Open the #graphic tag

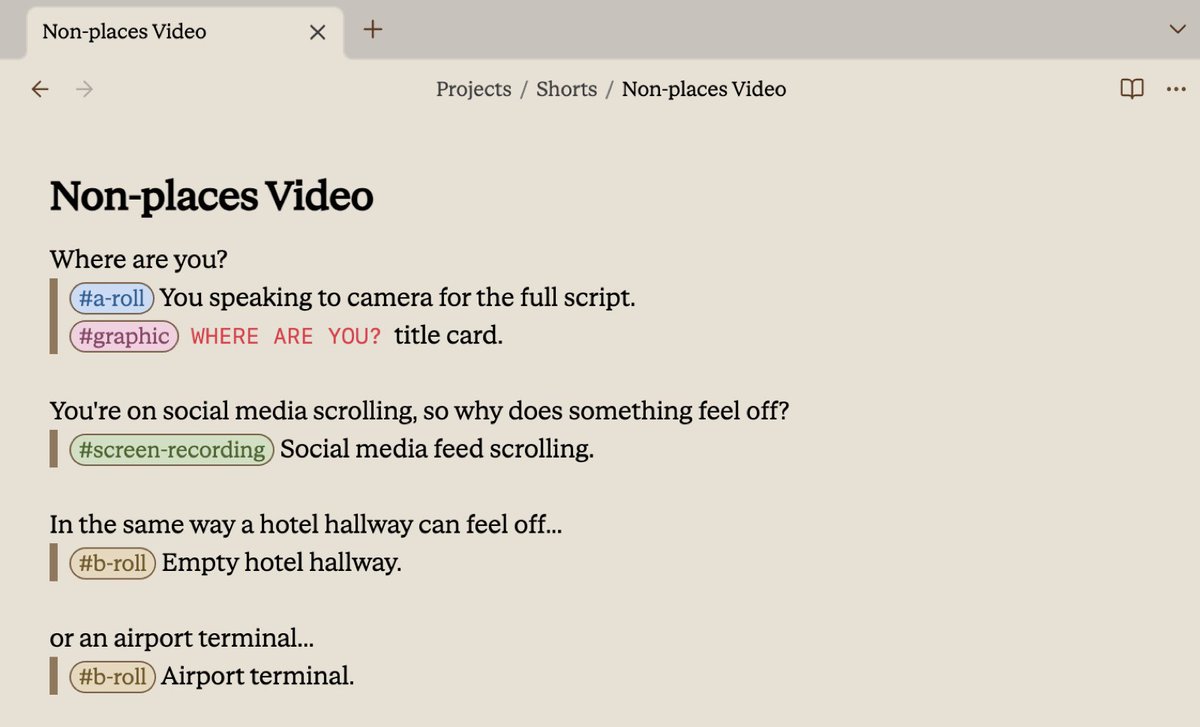click(x=124, y=336)
